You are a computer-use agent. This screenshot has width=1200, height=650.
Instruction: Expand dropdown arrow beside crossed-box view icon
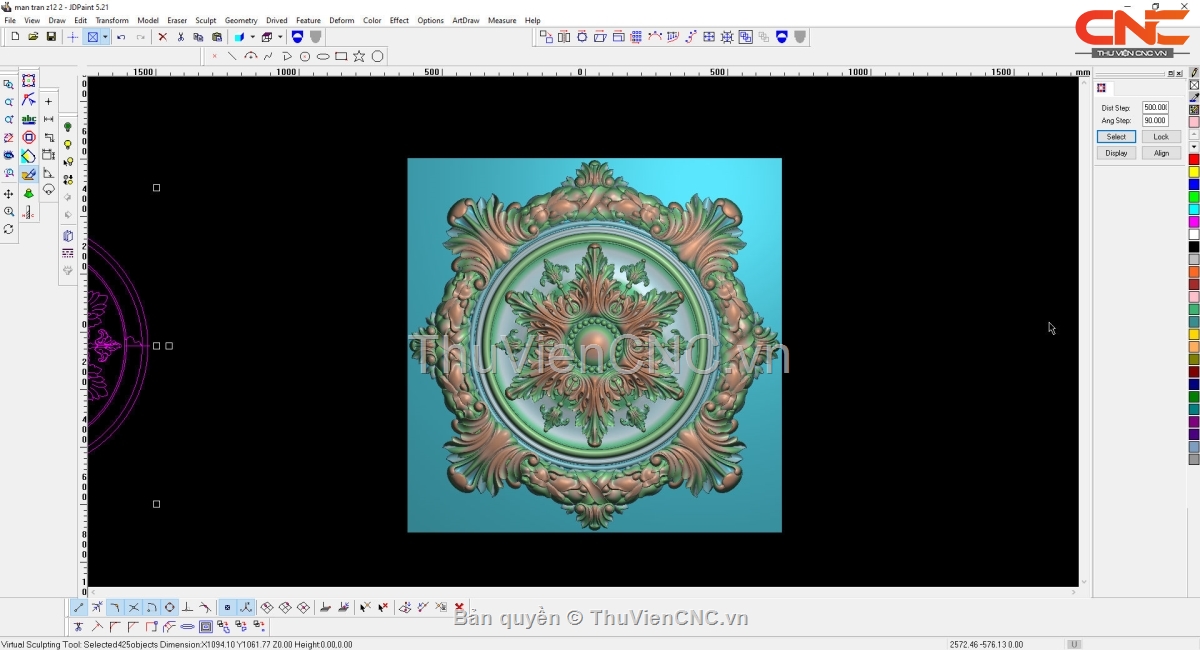[105, 37]
